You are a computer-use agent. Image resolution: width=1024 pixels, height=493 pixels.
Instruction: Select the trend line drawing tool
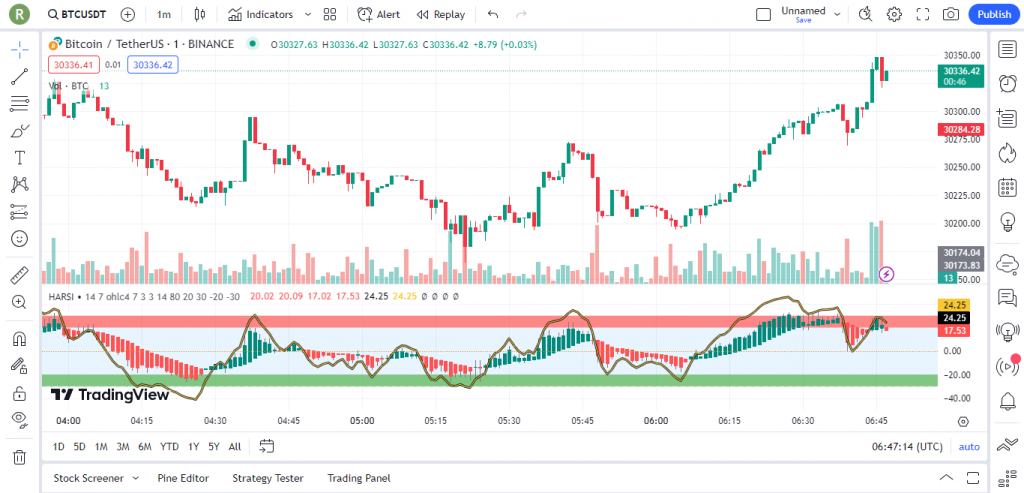tap(19, 76)
